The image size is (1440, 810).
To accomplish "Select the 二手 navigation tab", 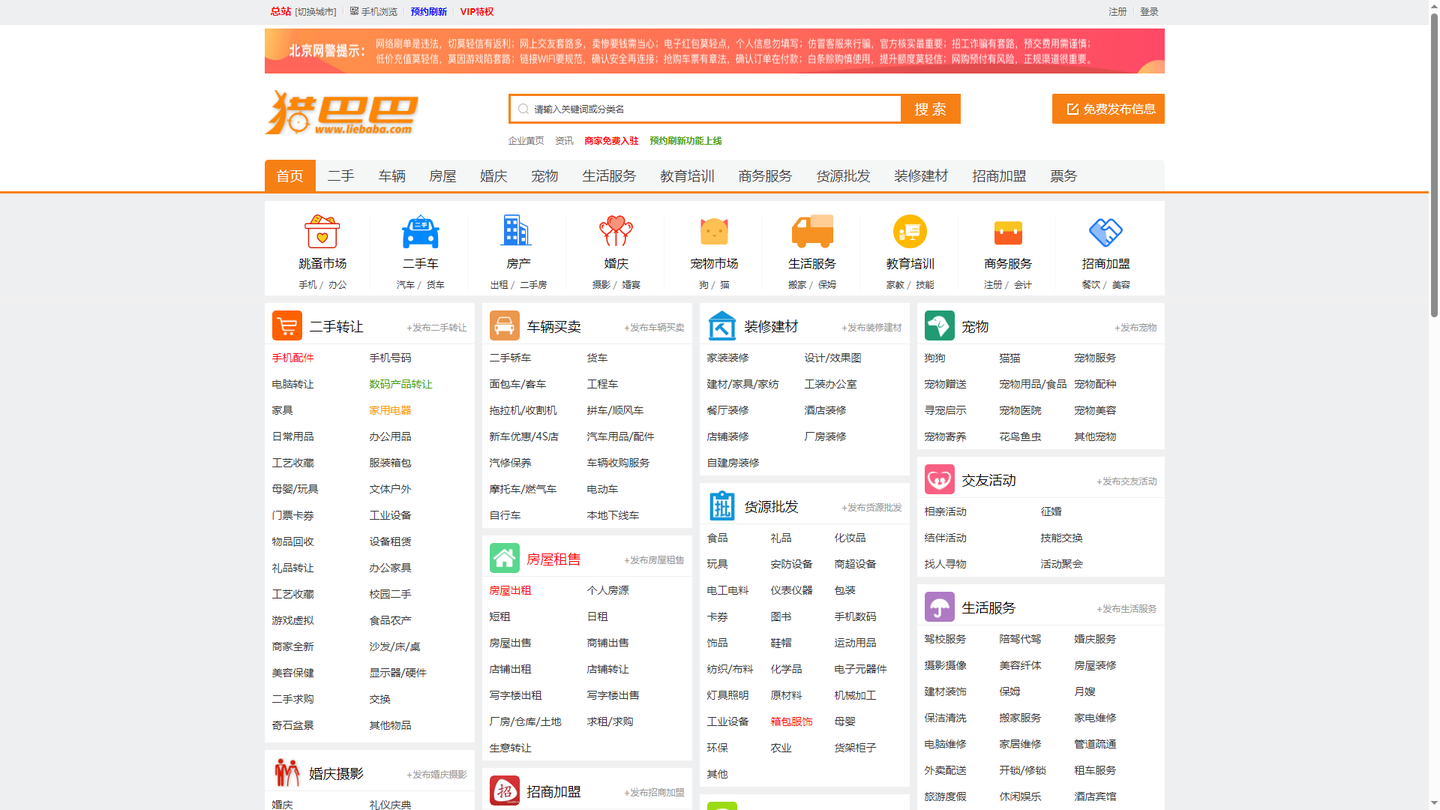I will (x=341, y=176).
